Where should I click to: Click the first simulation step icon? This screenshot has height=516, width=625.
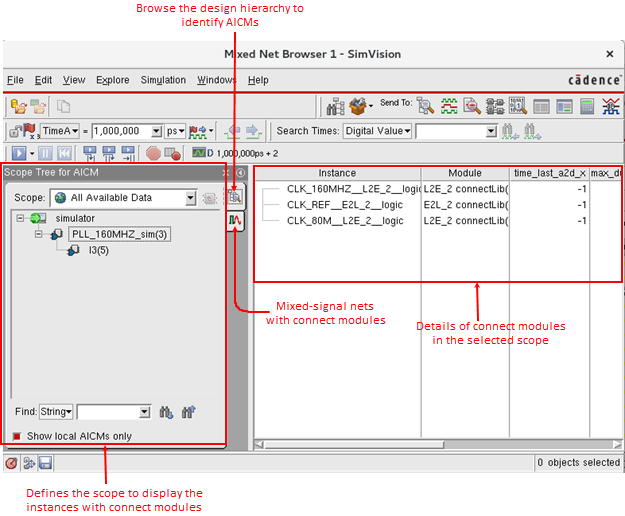[89, 153]
